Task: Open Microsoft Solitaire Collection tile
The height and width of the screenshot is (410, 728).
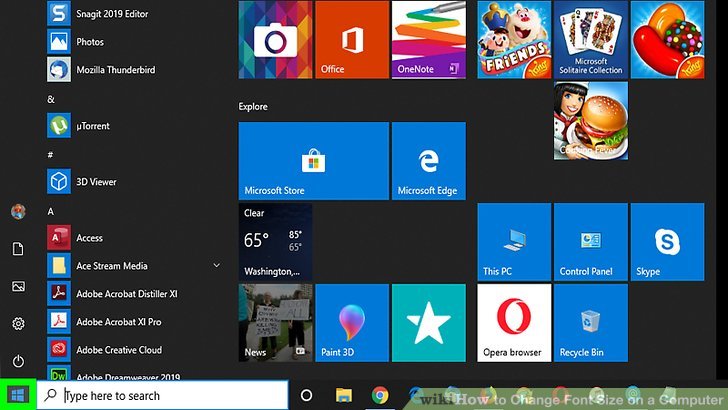Action: (591, 39)
